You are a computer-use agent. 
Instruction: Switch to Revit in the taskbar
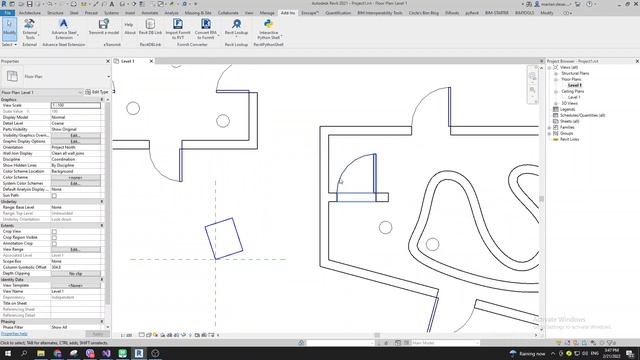tap(139, 353)
